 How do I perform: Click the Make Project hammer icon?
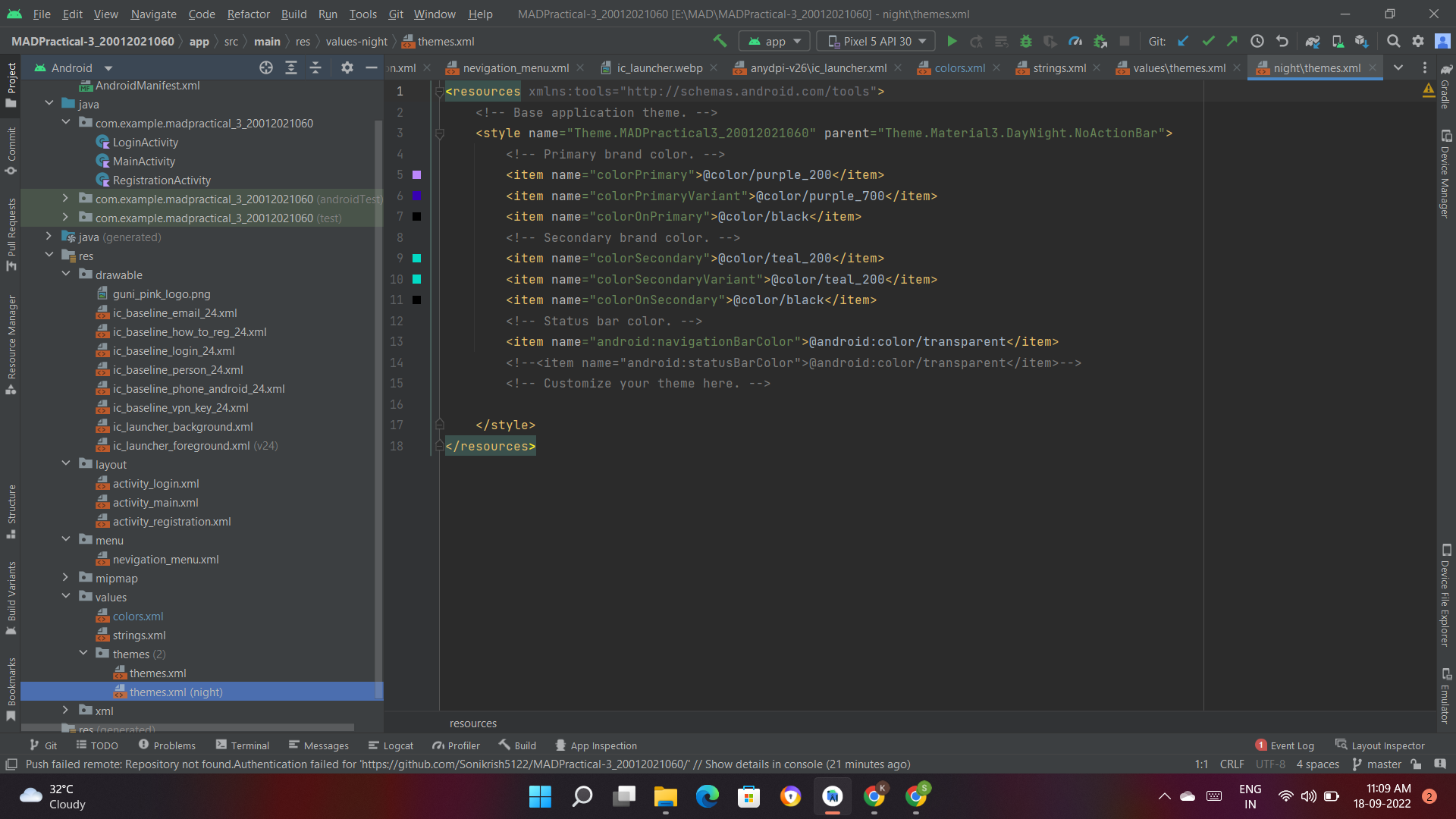[x=720, y=41]
